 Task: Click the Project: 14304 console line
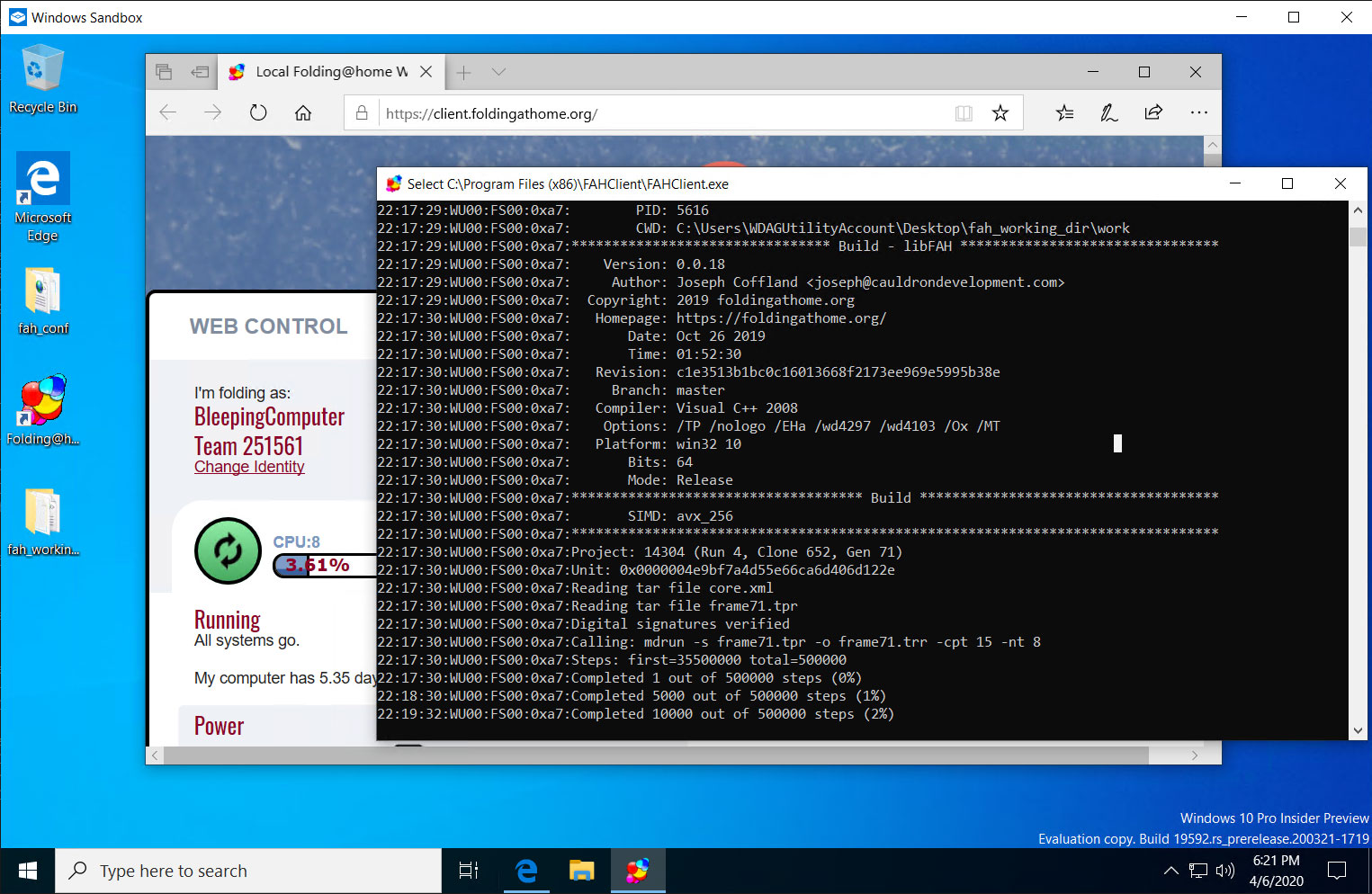click(640, 552)
